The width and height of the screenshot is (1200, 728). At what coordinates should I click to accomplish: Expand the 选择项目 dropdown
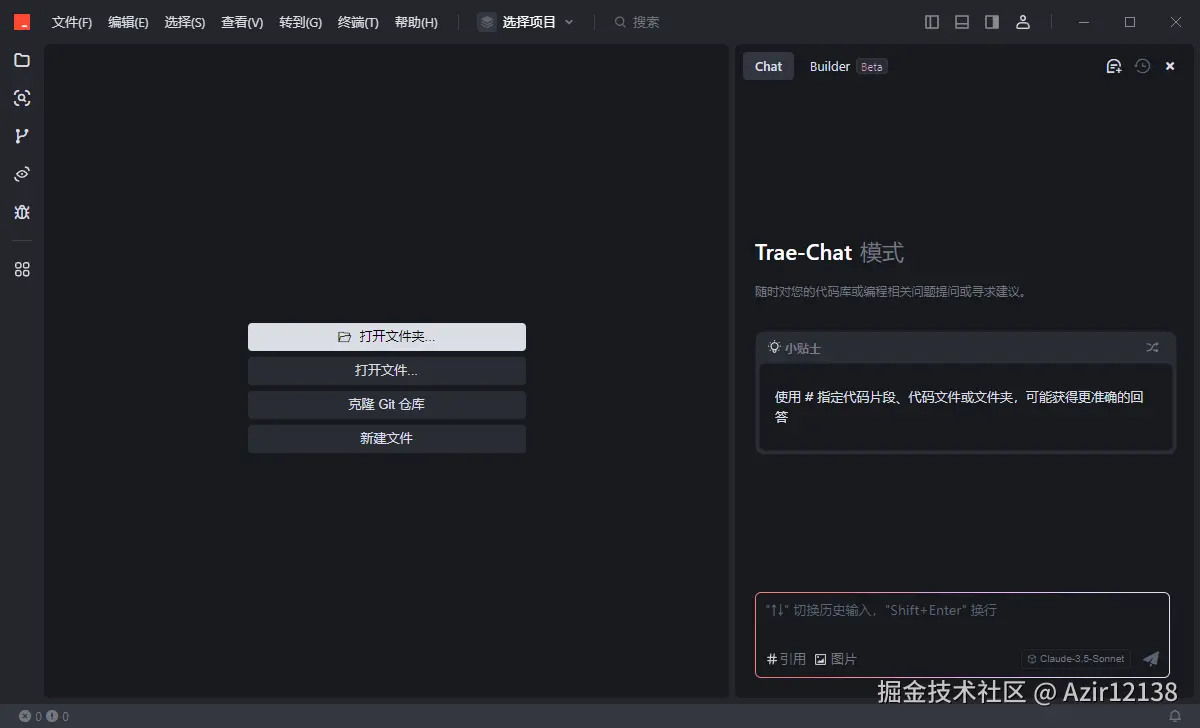click(526, 22)
